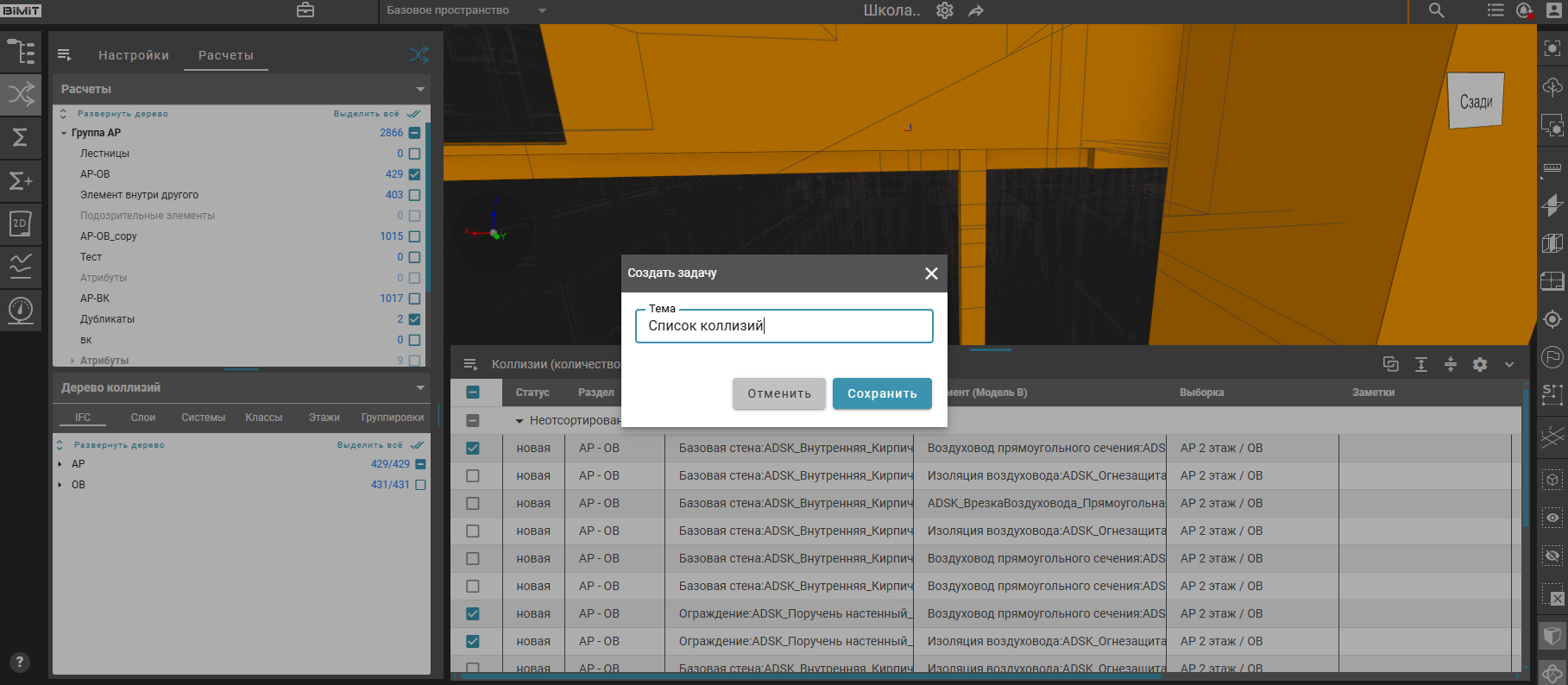The image size is (1568, 685).
Task: Open the search magnifier in top bar
Action: click(1436, 10)
